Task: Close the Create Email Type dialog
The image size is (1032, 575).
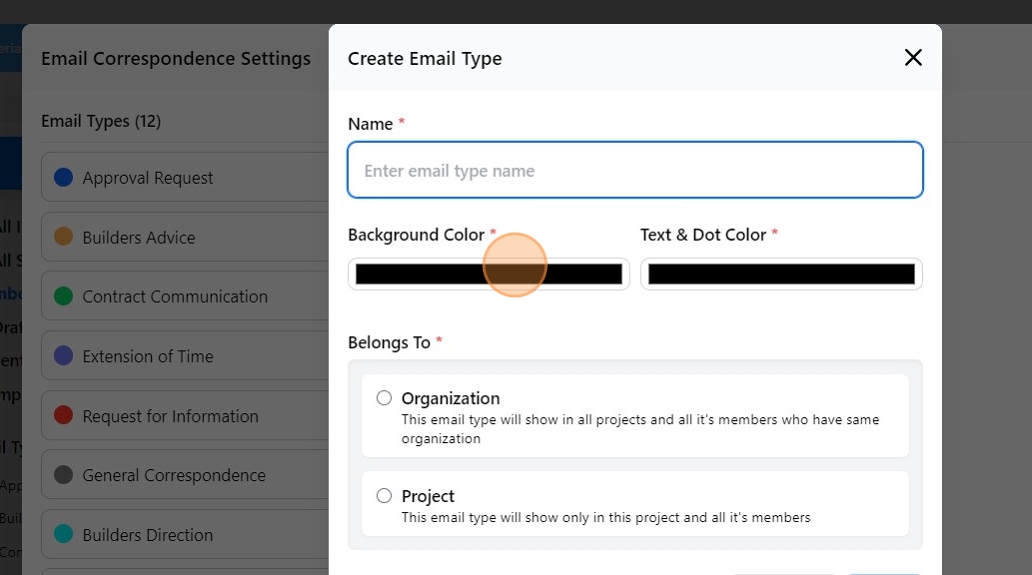Action: coord(912,58)
